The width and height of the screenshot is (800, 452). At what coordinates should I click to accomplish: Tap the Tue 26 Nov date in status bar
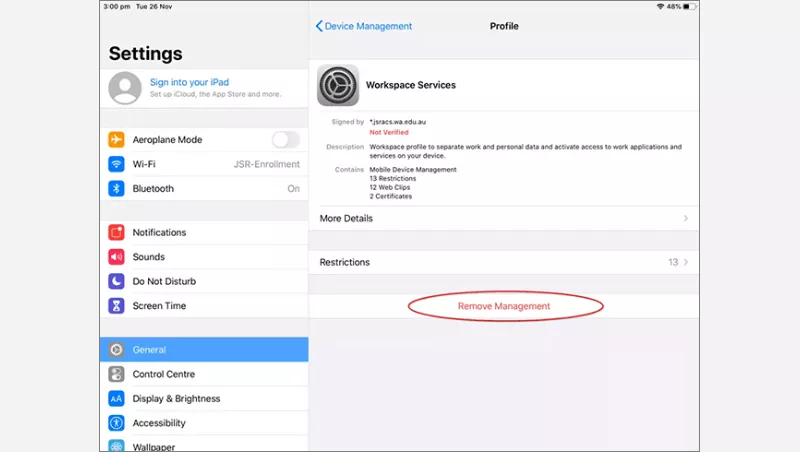pos(154,7)
